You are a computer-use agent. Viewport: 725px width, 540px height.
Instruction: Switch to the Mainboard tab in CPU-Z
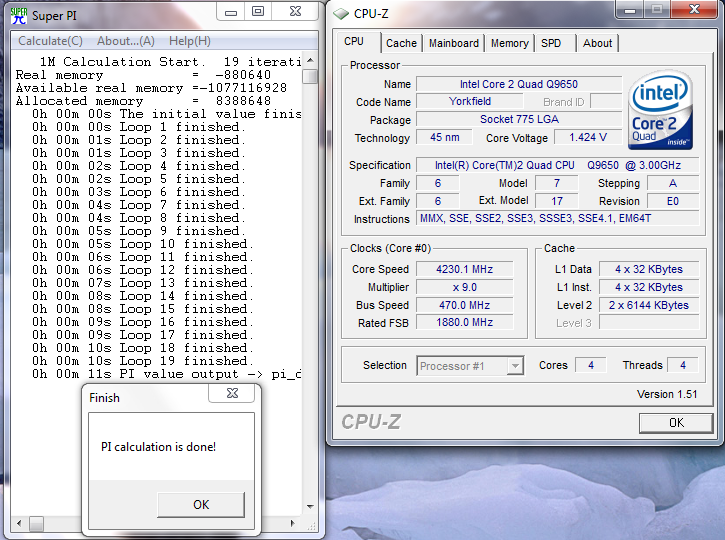pos(454,43)
